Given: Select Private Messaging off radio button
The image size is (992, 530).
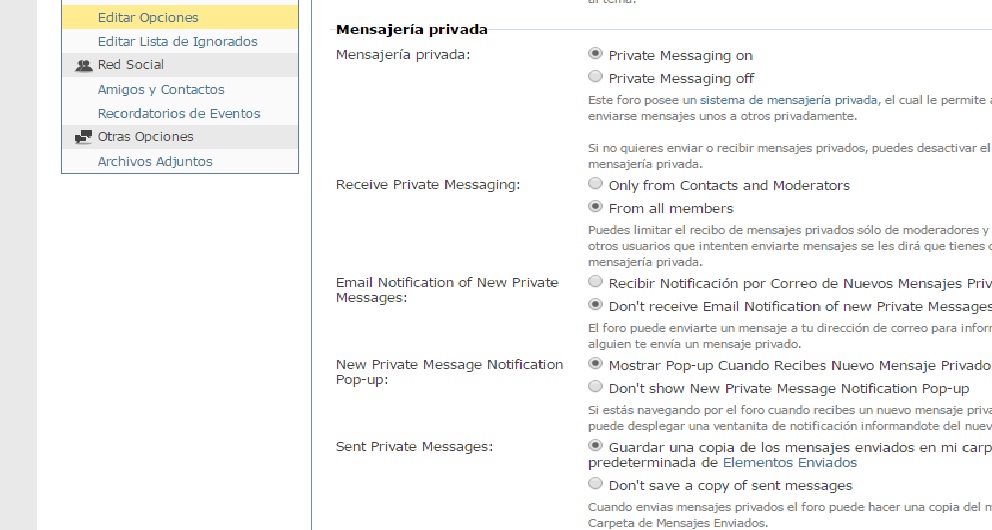Looking at the screenshot, I should click(x=595, y=77).
